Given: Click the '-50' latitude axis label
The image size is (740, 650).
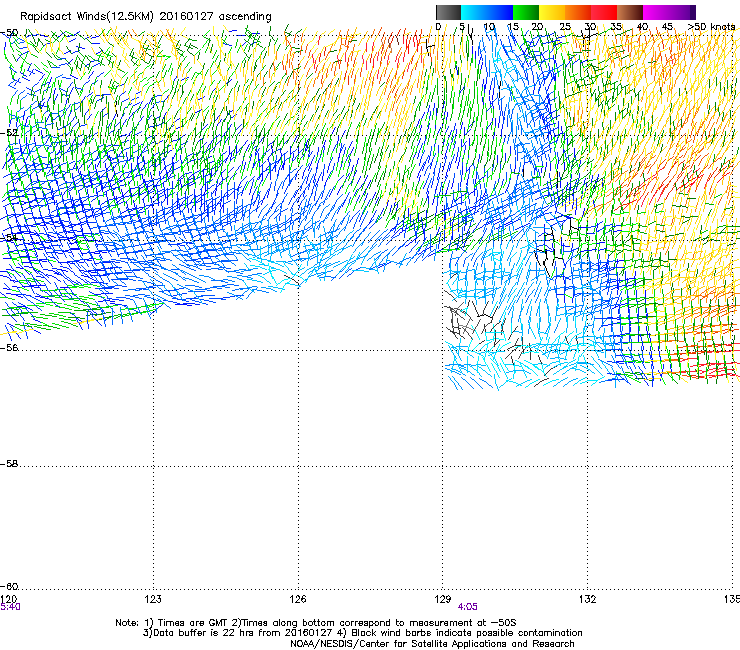Looking at the screenshot, I should [9, 33].
